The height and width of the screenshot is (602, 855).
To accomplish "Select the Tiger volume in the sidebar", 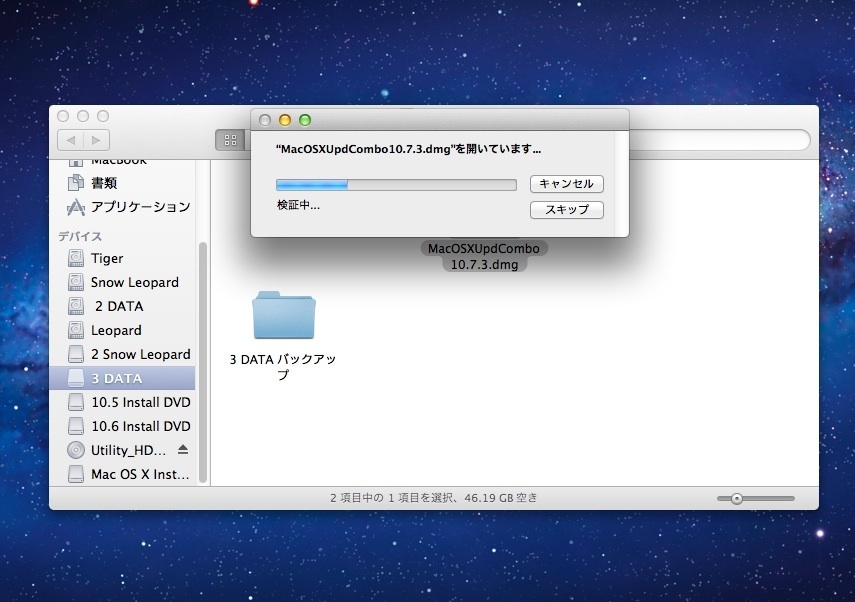I will point(122,258).
